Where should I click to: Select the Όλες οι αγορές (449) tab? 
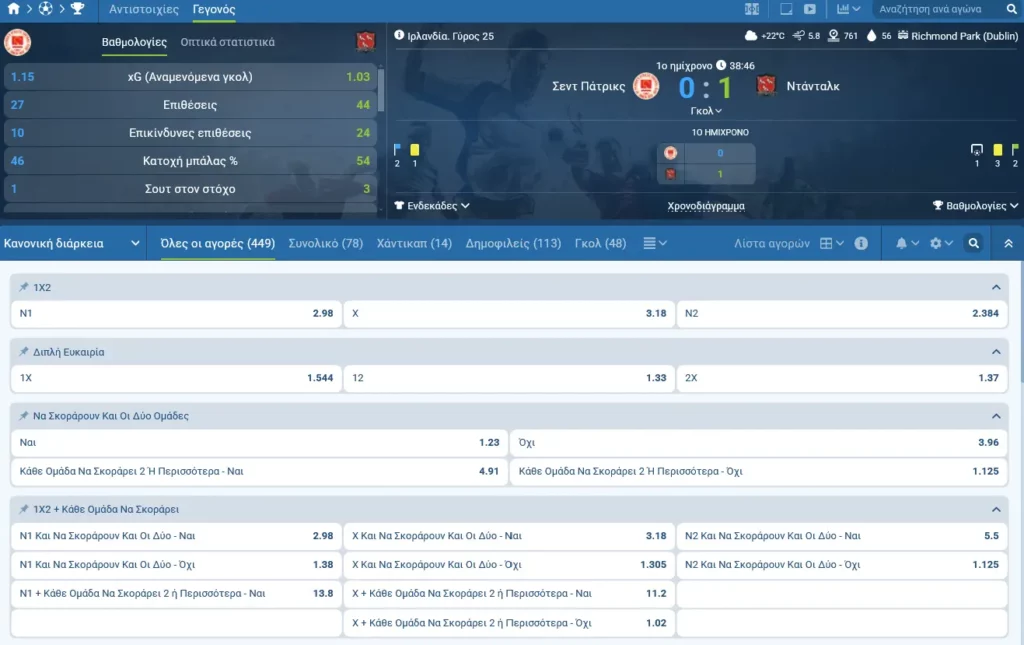(217, 243)
